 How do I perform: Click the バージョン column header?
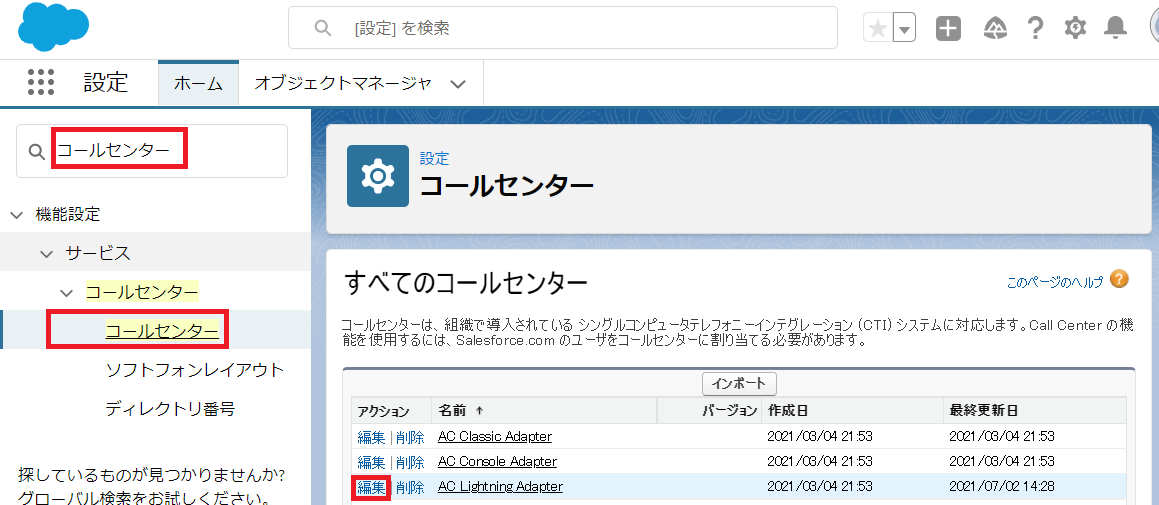tap(730, 410)
